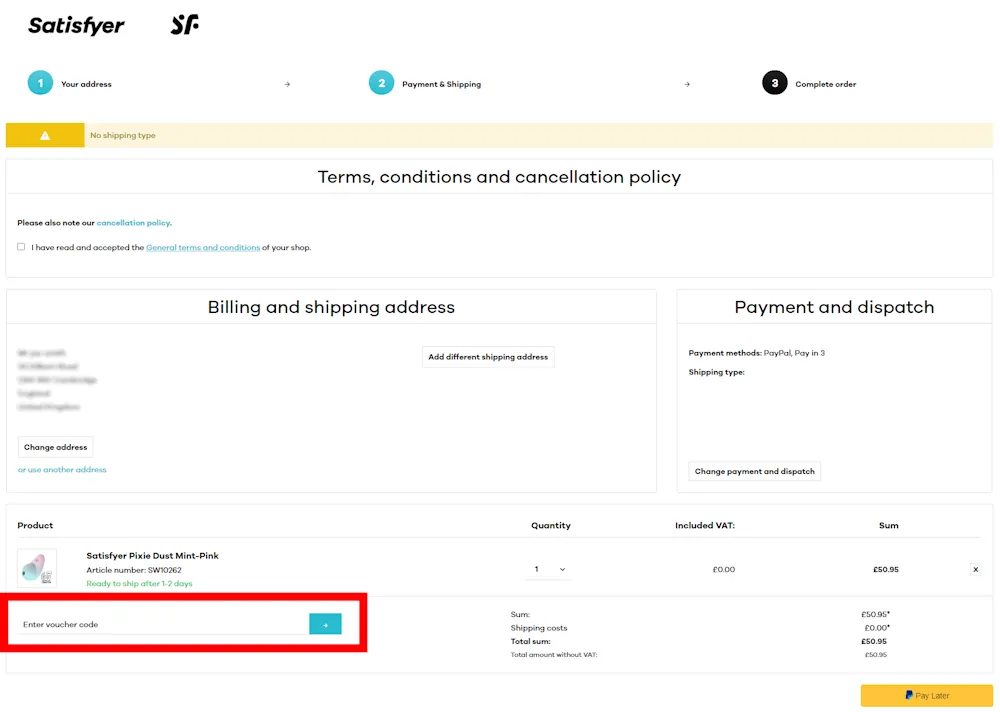Screen dimensions: 1000x712
Task: Click the Satisfyer wordmark logo
Action: [x=77, y=26]
